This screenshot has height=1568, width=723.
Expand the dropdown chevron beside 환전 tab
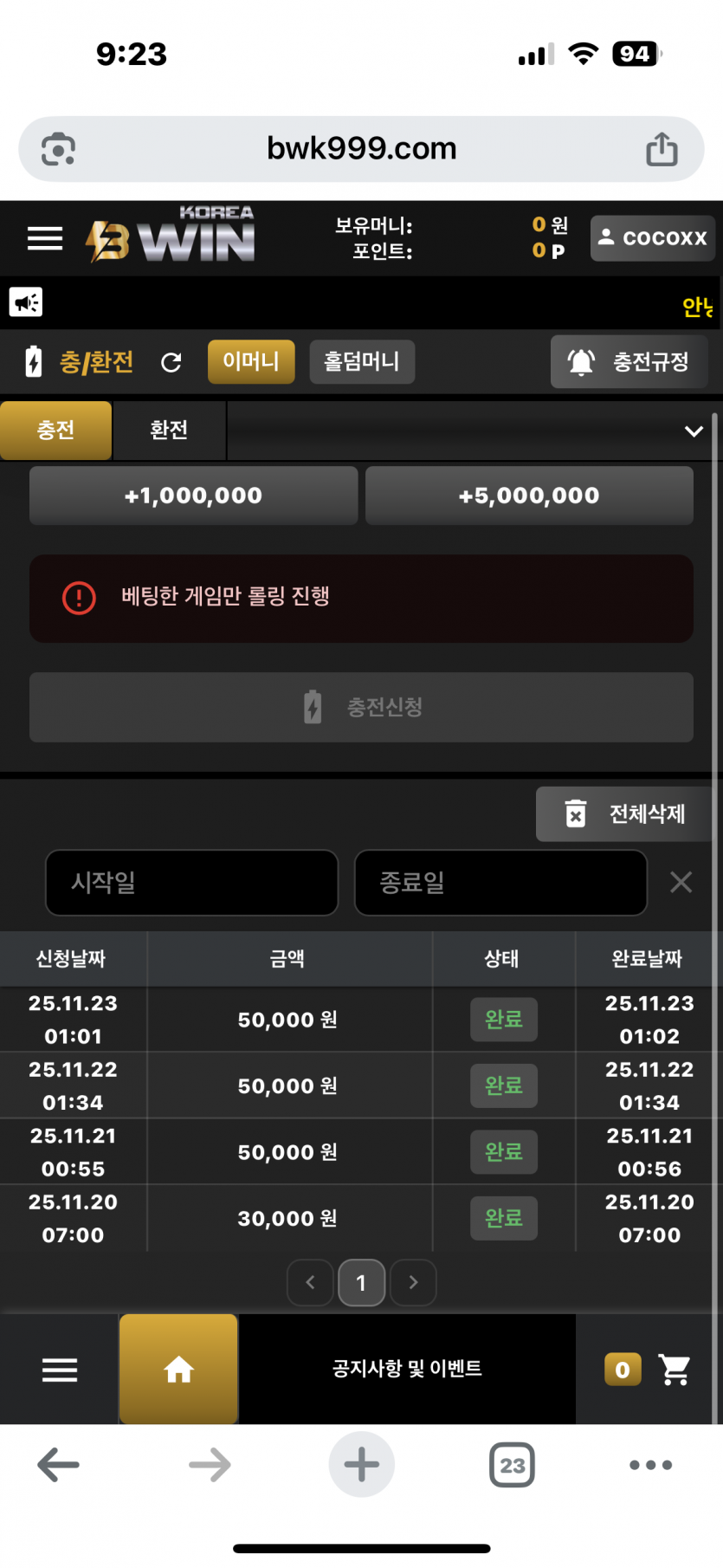coord(694,431)
